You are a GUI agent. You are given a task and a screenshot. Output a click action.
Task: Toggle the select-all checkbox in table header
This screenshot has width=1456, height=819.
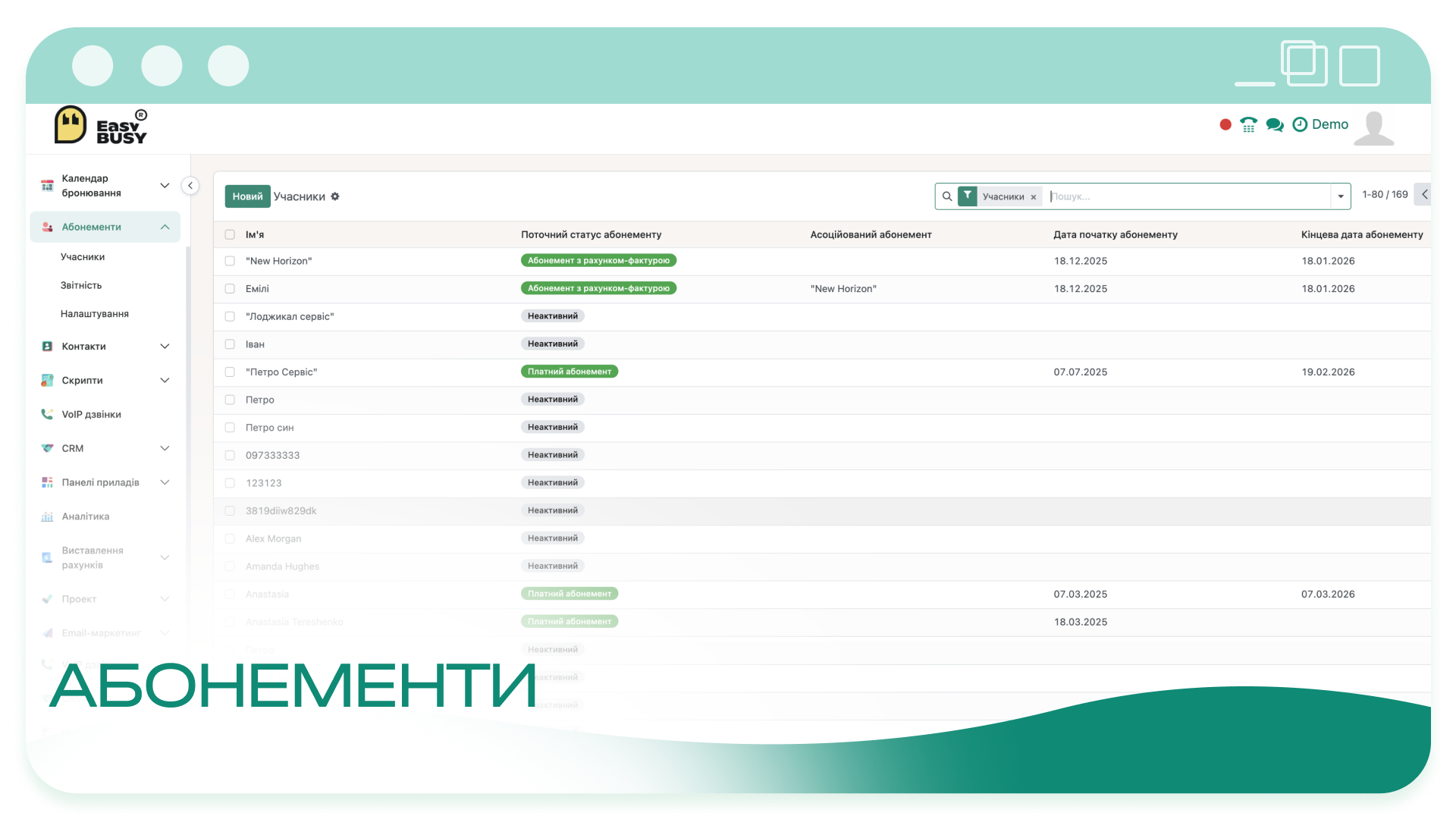pyautogui.click(x=230, y=235)
